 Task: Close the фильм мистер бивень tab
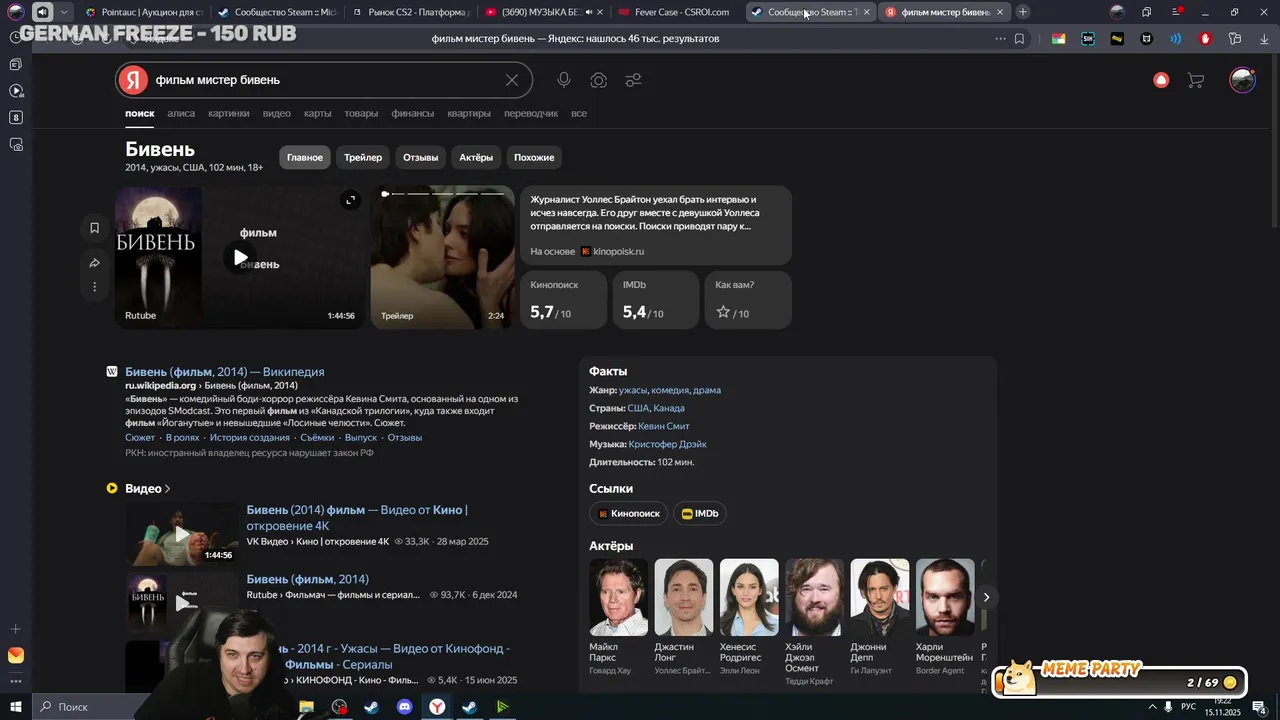[1000, 12]
